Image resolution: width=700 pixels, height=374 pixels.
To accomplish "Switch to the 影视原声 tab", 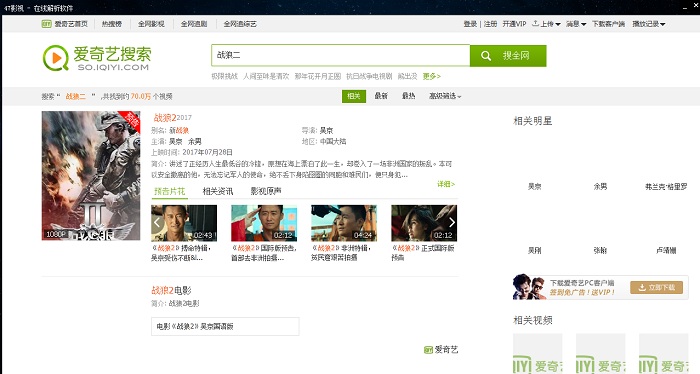I will point(266,191).
